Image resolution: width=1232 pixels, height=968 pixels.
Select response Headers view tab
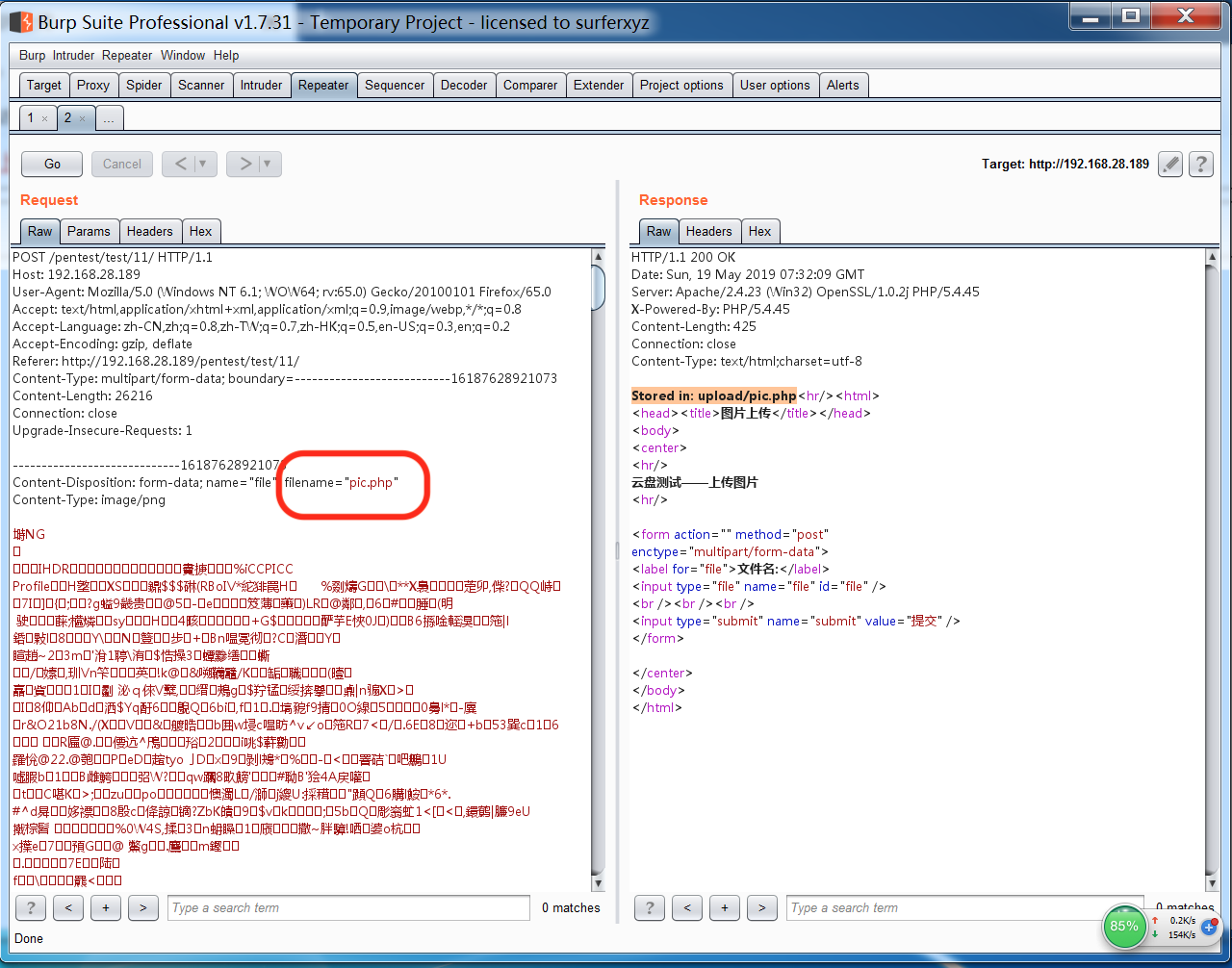click(709, 231)
